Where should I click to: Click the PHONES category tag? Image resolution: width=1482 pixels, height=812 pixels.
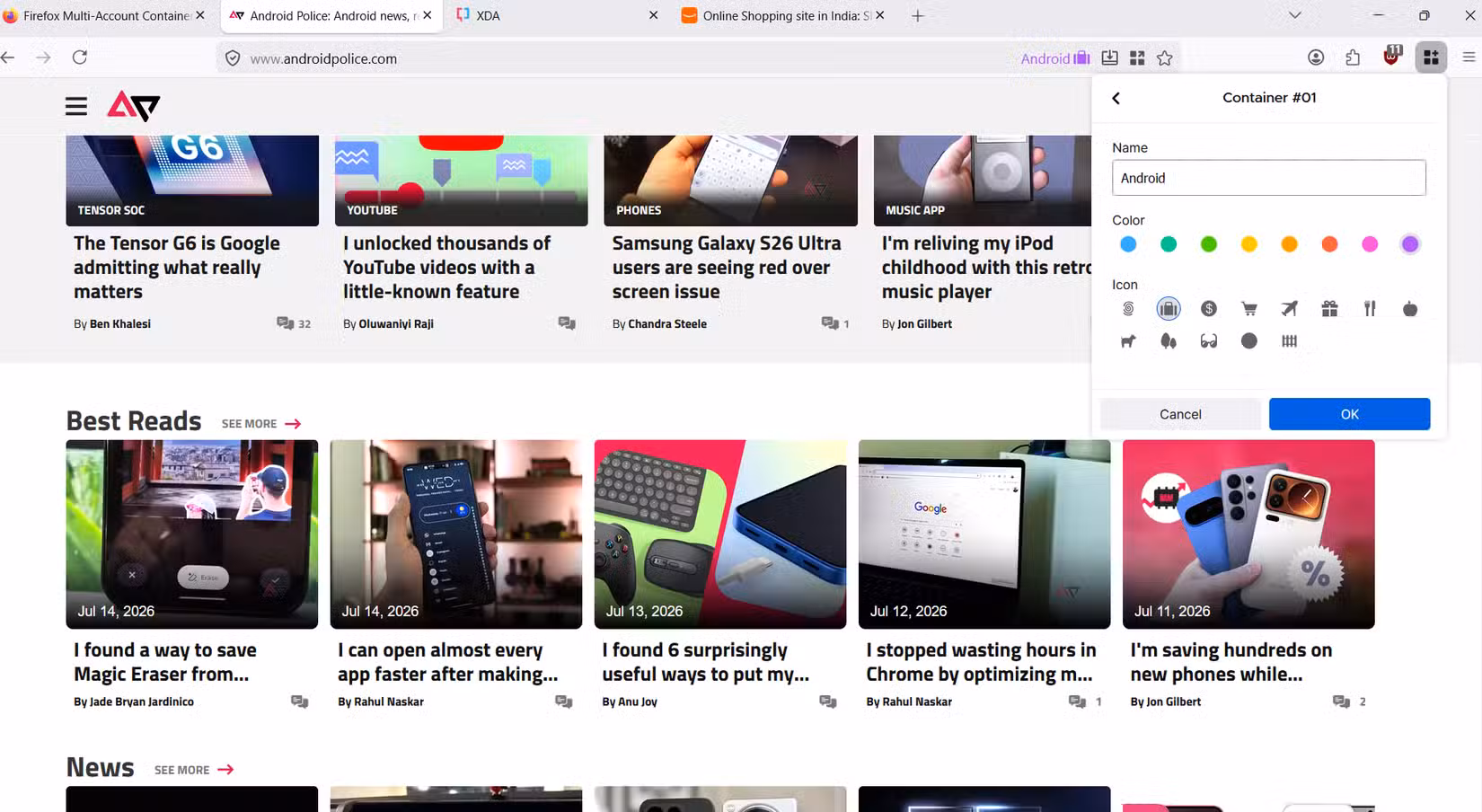coord(639,210)
